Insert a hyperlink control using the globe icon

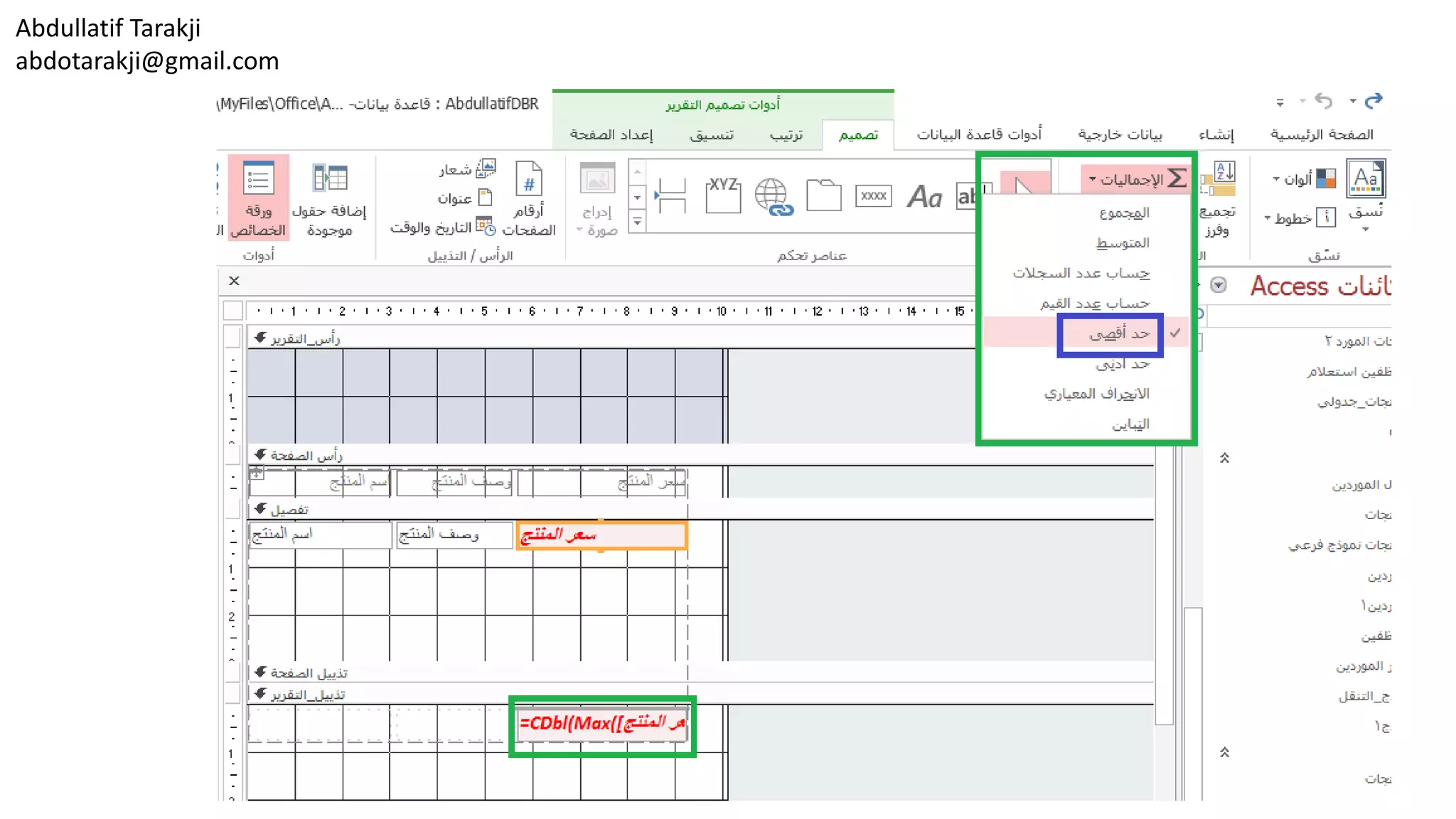(x=773, y=197)
